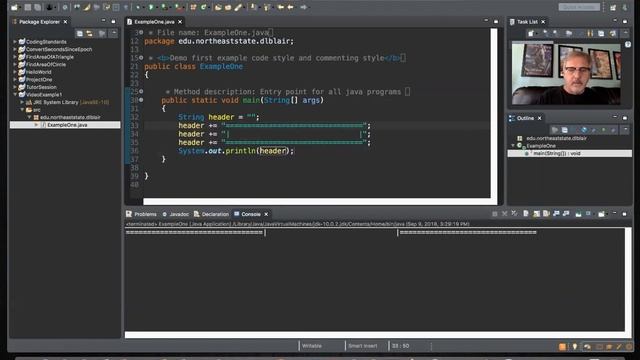Switch to the Declaration tab

click(x=211, y=214)
